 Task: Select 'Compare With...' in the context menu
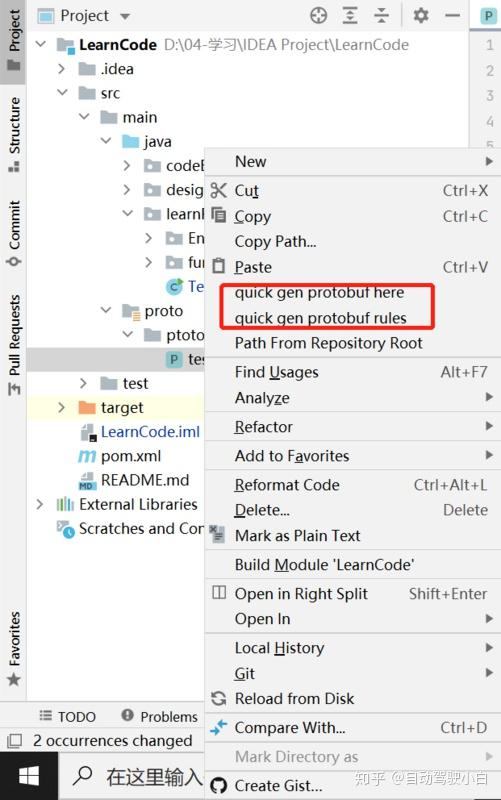pyautogui.click(x=290, y=728)
